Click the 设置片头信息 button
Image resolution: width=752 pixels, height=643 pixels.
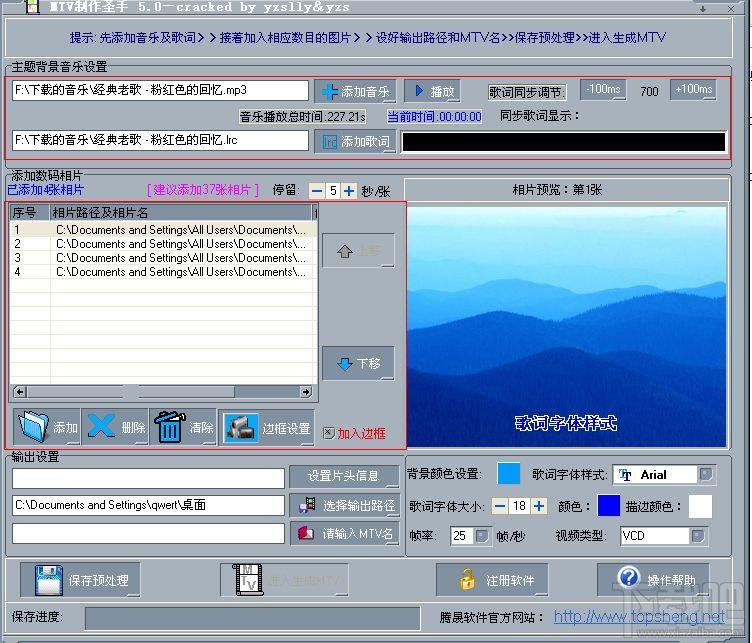click(344, 476)
